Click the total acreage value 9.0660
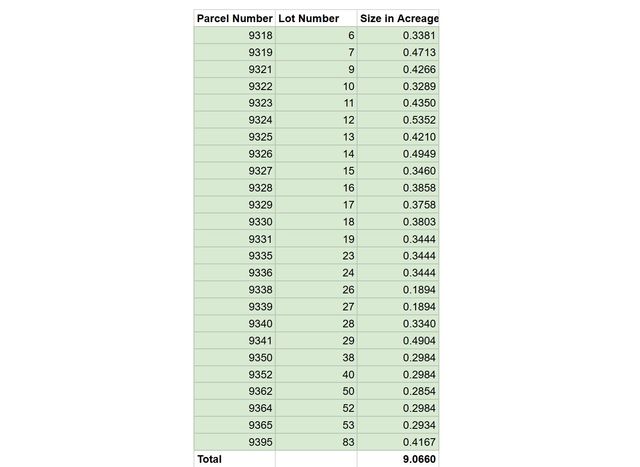The width and height of the screenshot is (640, 467). (397, 459)
